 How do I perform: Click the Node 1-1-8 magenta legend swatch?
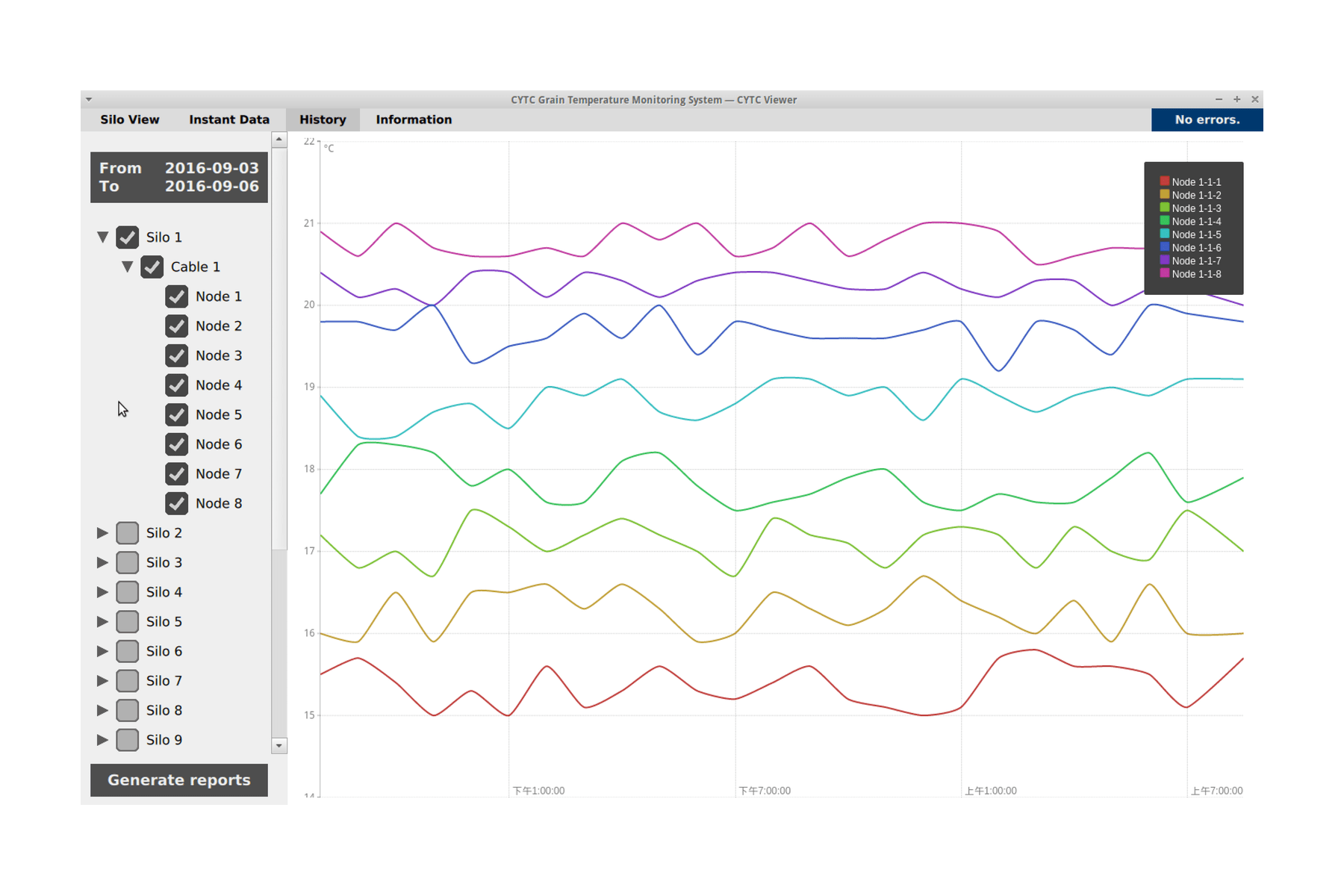1165,274
